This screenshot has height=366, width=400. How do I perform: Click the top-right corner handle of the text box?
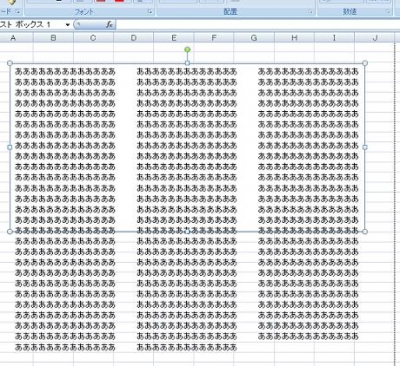point(365,63)
